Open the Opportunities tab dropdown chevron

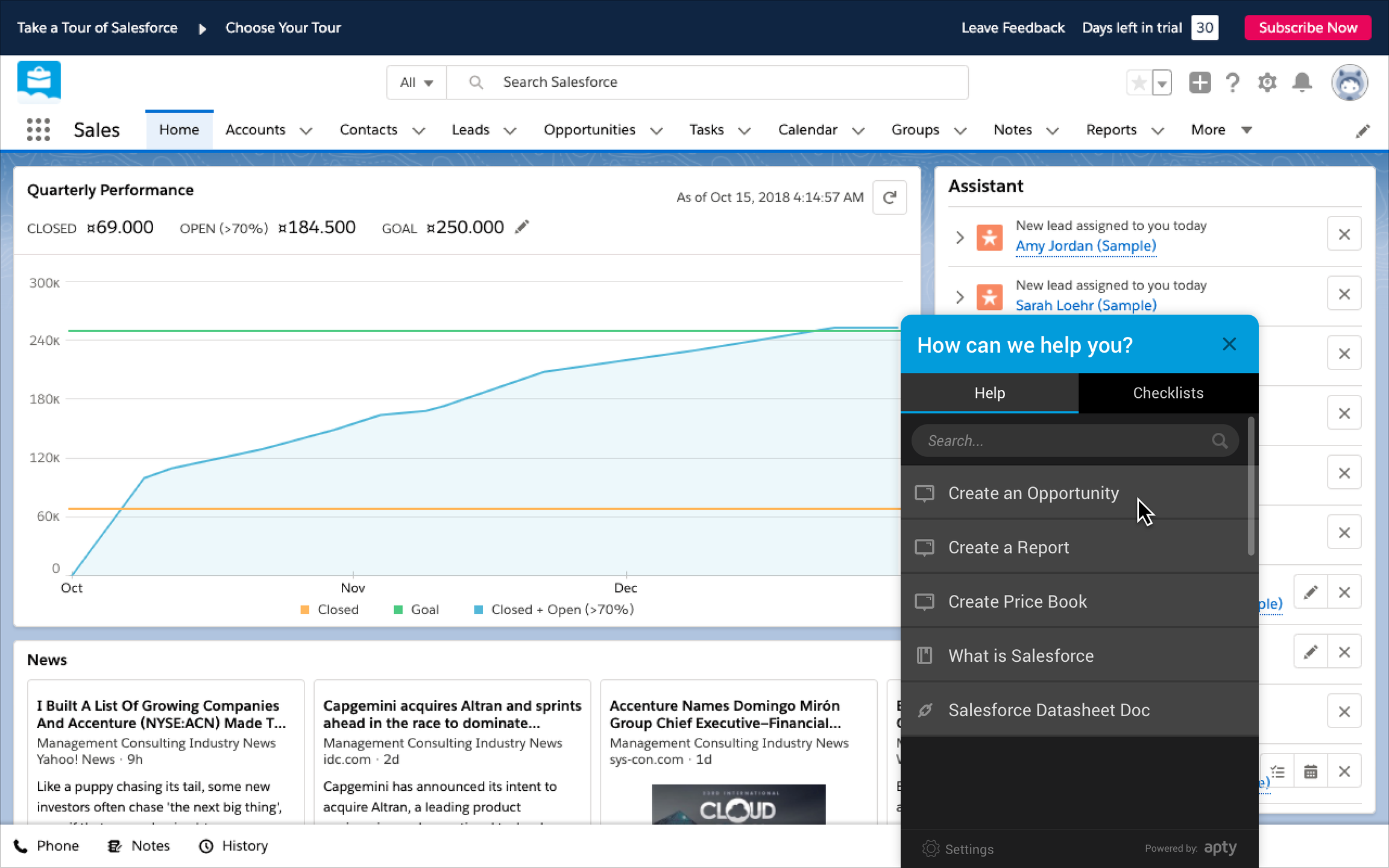pyautogui.click(x=657, y=131)
